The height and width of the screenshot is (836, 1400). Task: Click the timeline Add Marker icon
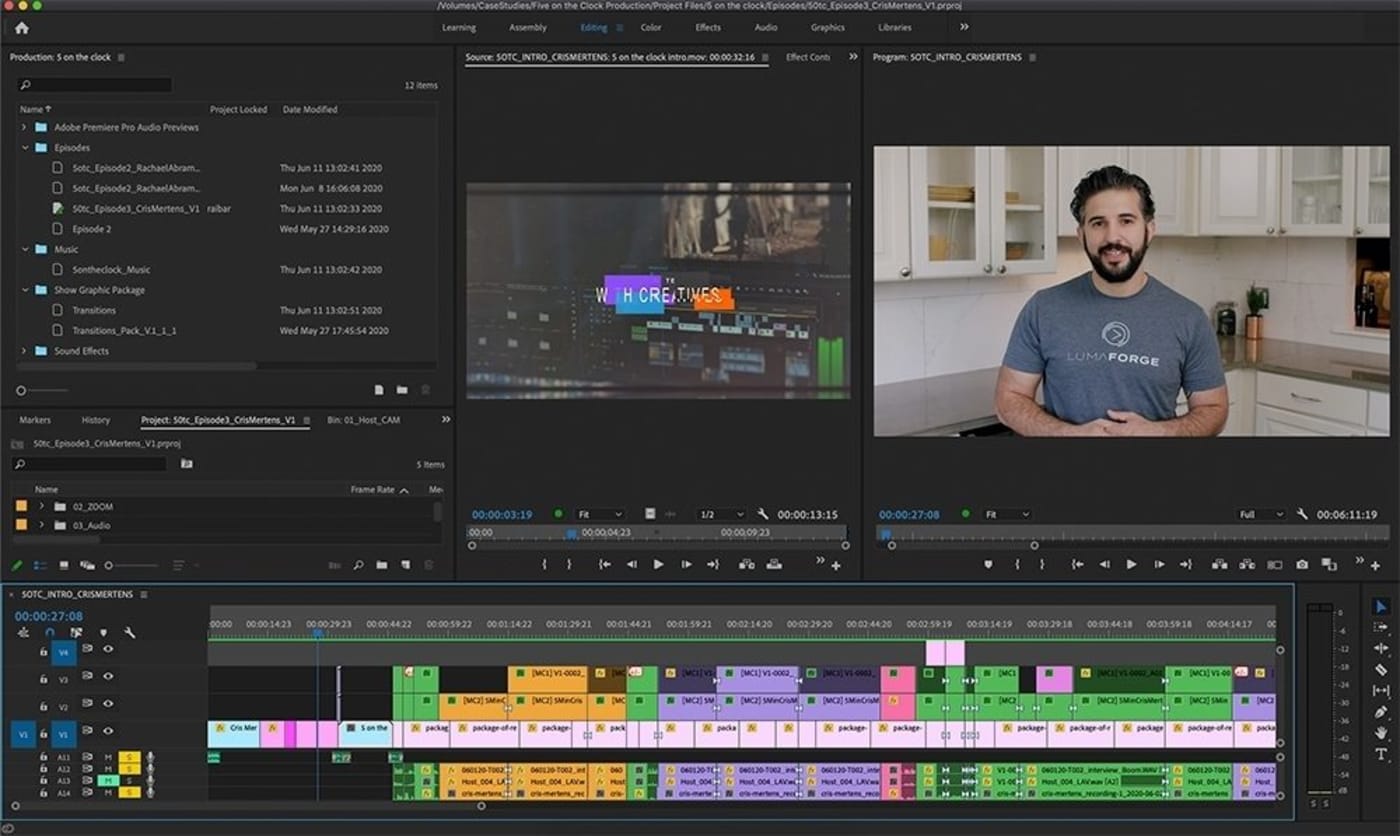tap(103, 632)
